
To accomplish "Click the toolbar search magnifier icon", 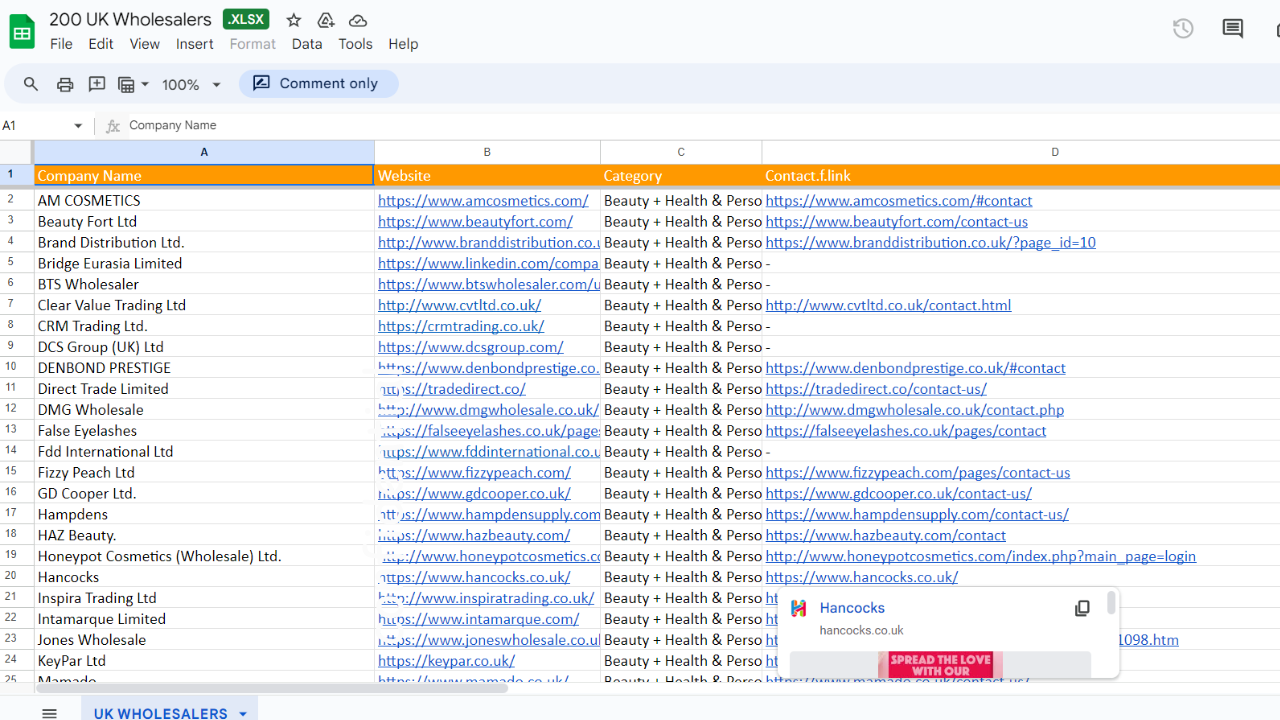I will [x=31, y=84].
